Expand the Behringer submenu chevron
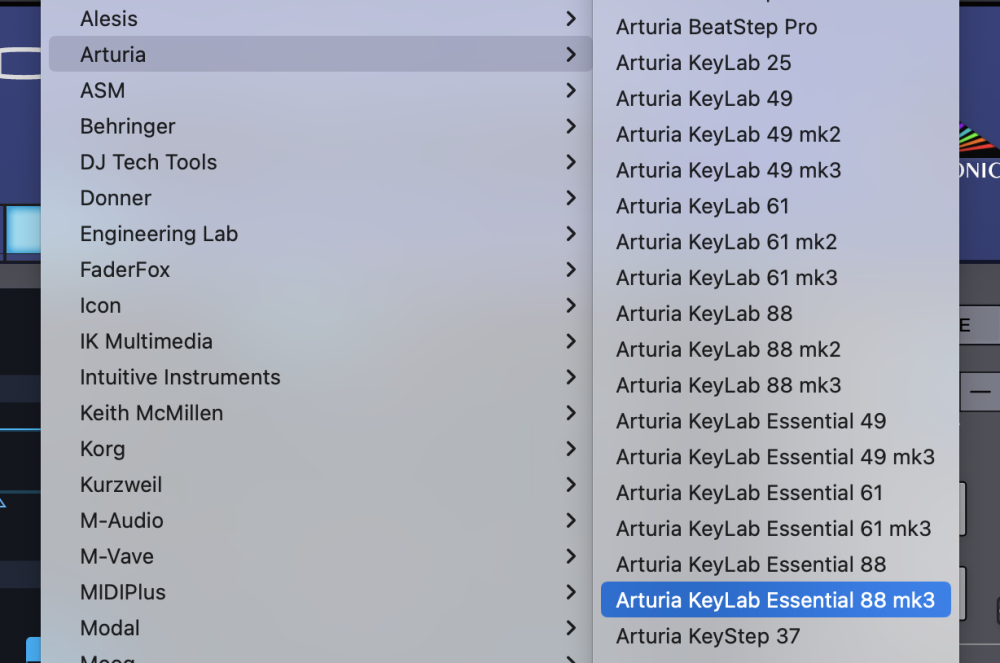 point(570,126)
